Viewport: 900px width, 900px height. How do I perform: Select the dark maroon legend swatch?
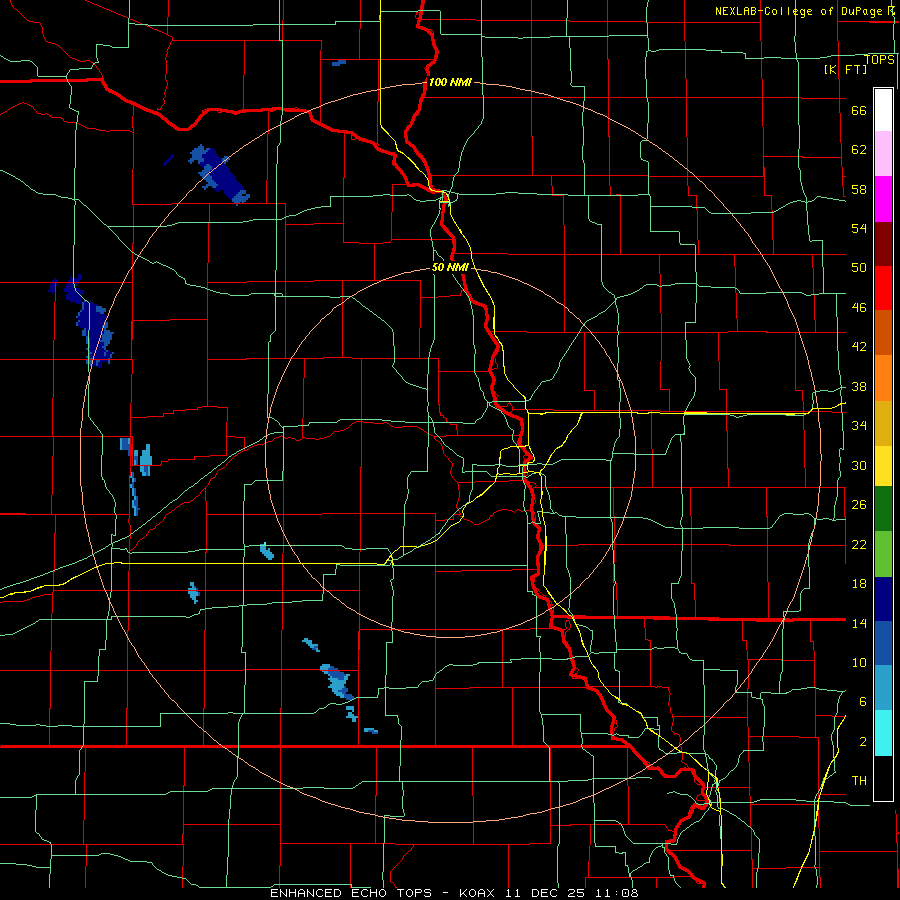point(883,244)
